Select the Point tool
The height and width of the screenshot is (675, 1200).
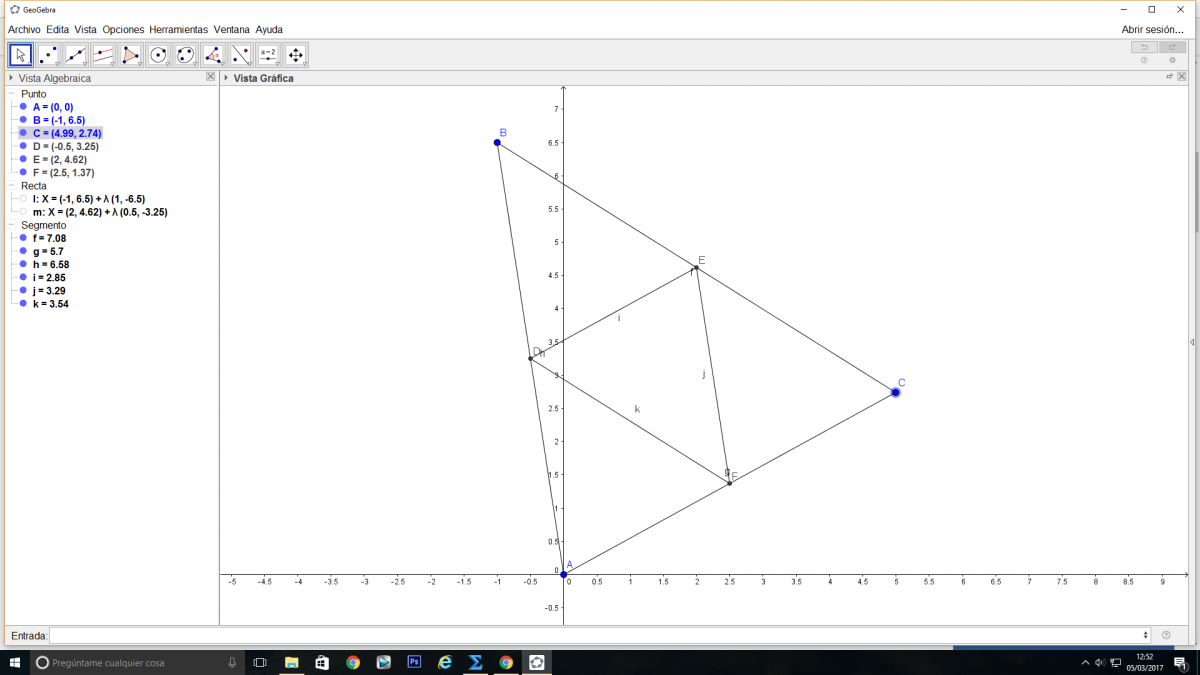pos(48,55)
